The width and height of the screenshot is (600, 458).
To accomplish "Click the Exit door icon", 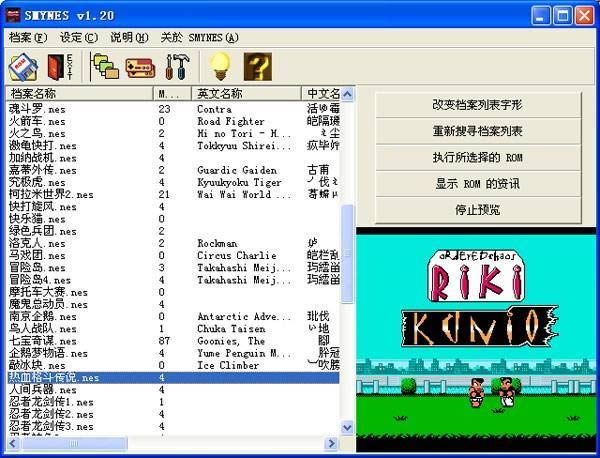I will pos(60,67).
